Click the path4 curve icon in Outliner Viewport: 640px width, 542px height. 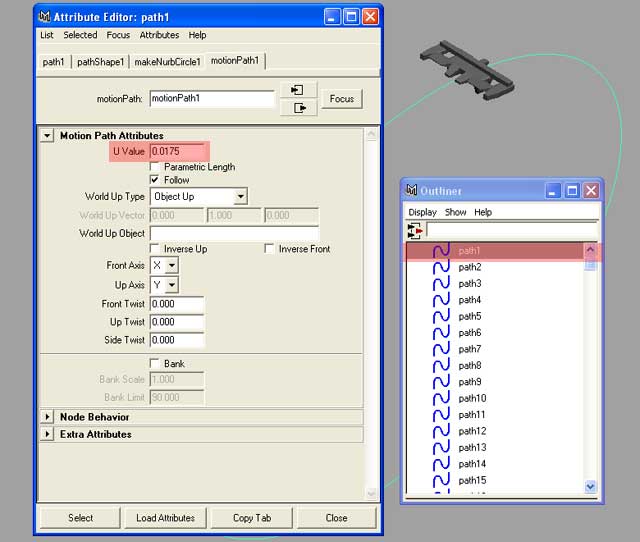pyautogui.click(x=441, y=300)
